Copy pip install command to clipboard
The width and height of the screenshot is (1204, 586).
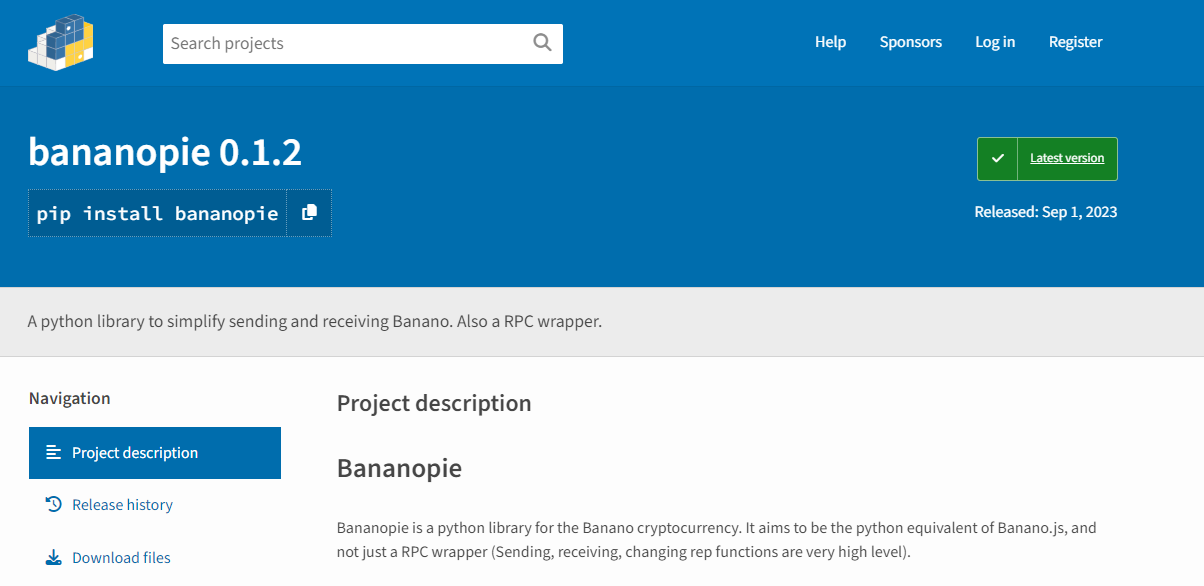tap(309, 212)
